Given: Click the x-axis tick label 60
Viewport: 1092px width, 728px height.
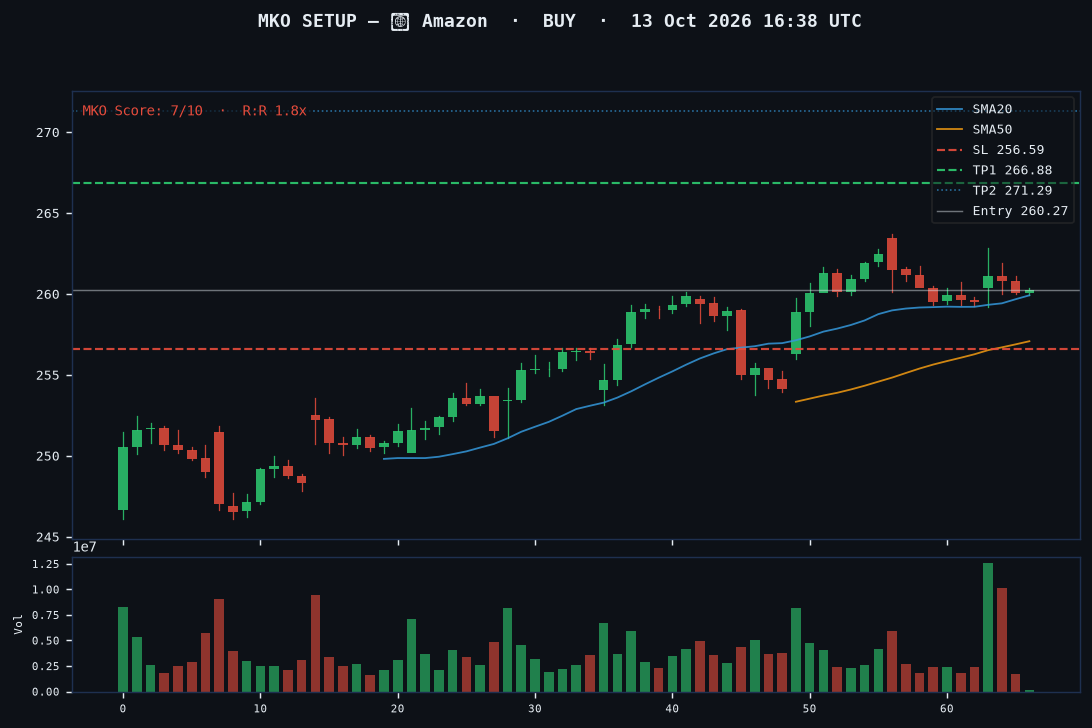Looking at the screenshot, I should pos(946,709).
